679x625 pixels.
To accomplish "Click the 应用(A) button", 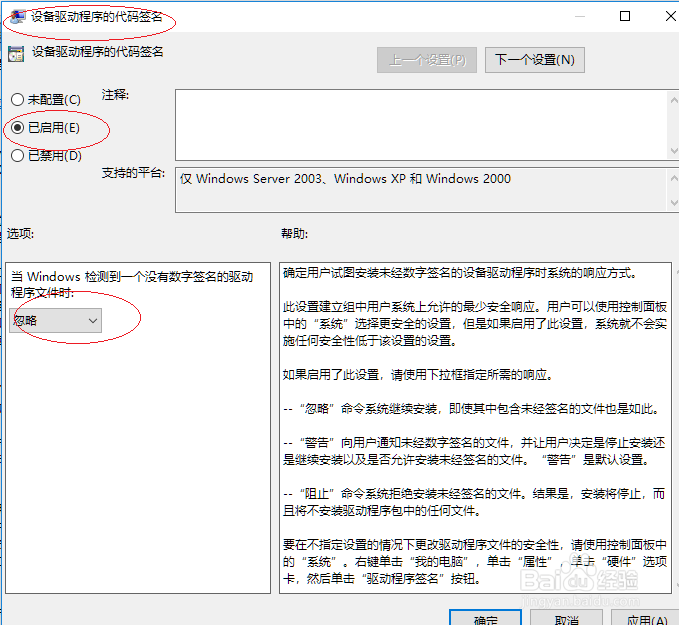I will pos(646,619).
